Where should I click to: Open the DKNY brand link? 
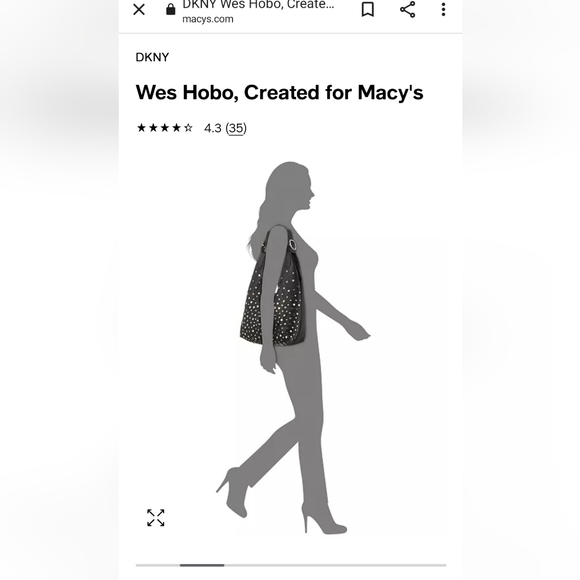coord(152,57)
